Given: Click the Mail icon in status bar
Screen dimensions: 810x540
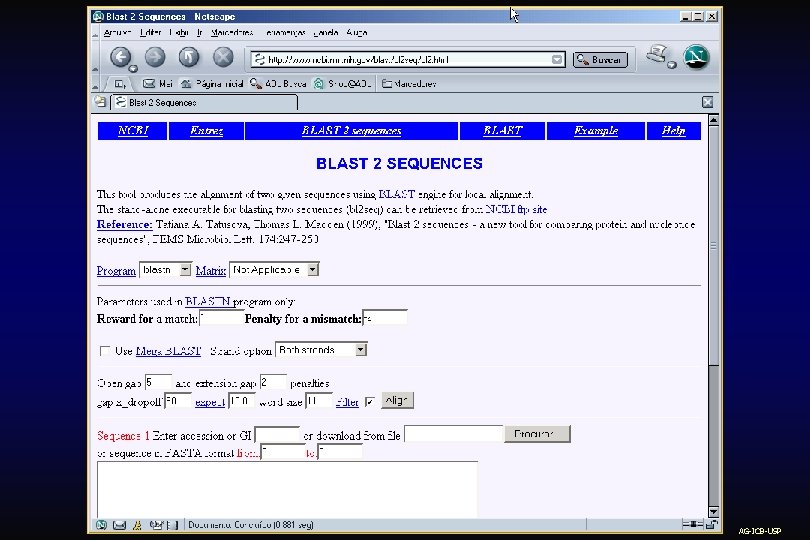Looking at the screenshot, I should coord(119,525).
